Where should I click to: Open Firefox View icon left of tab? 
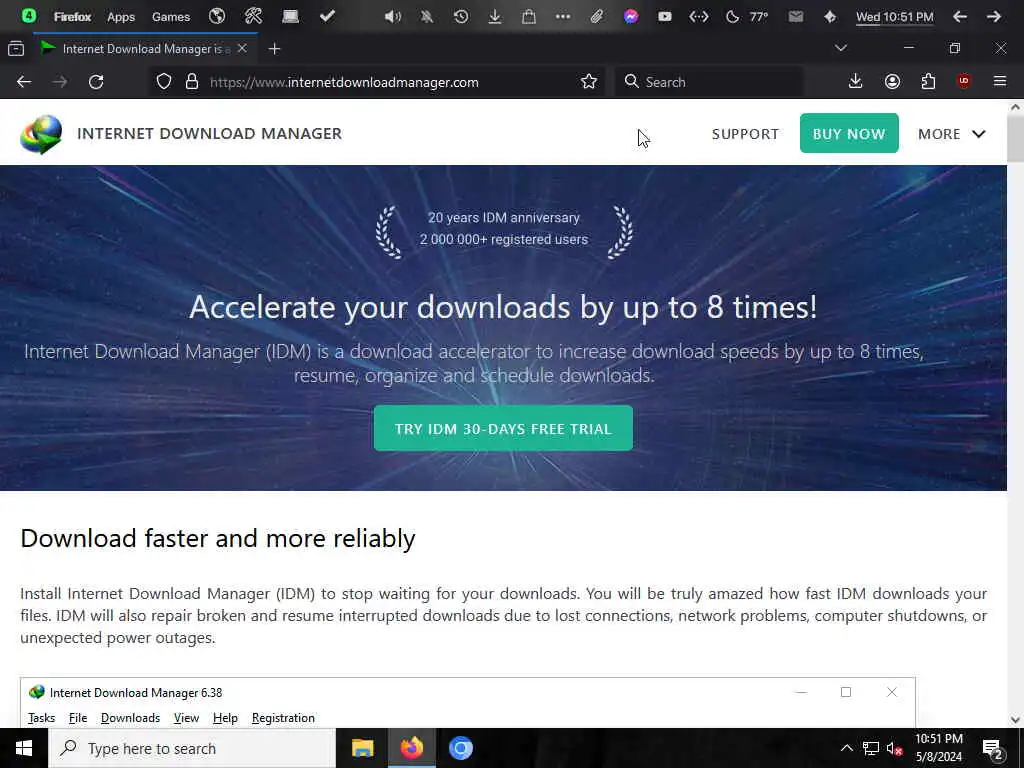[x=16, y=48]
